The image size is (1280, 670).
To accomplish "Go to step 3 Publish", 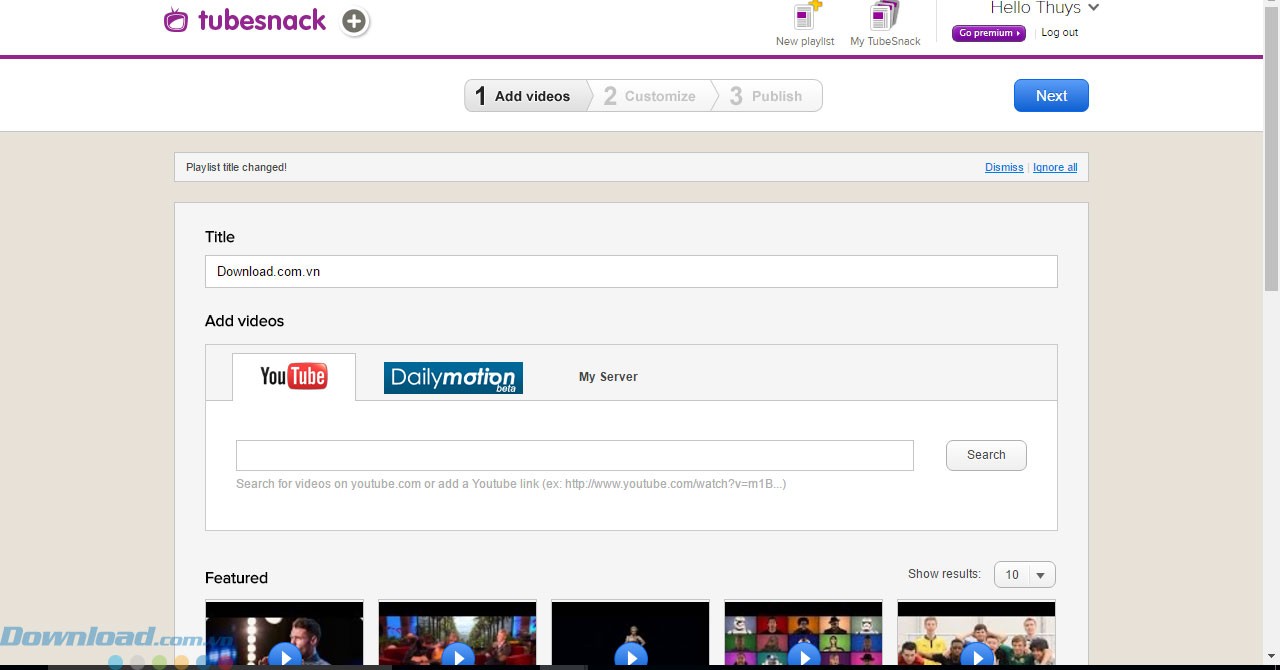I will (x=767, y=96).
